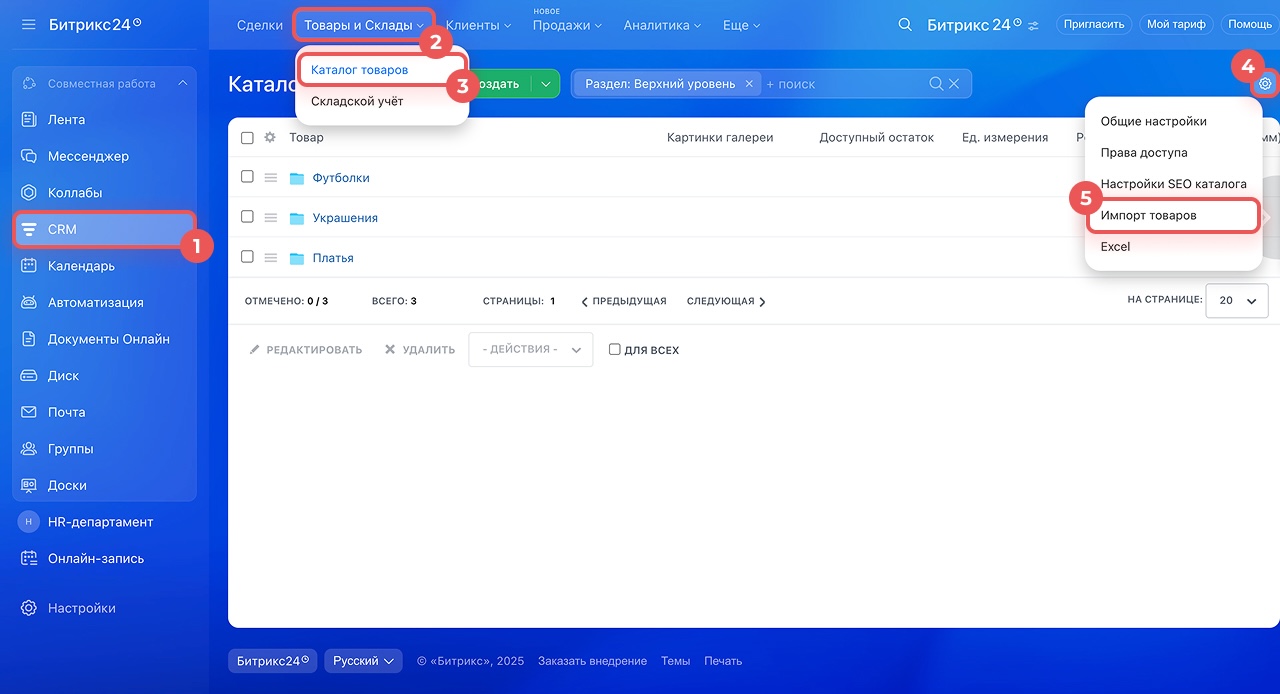Open the Русский language dropdown
The image size is (1280, 694).
pos(363,661)
